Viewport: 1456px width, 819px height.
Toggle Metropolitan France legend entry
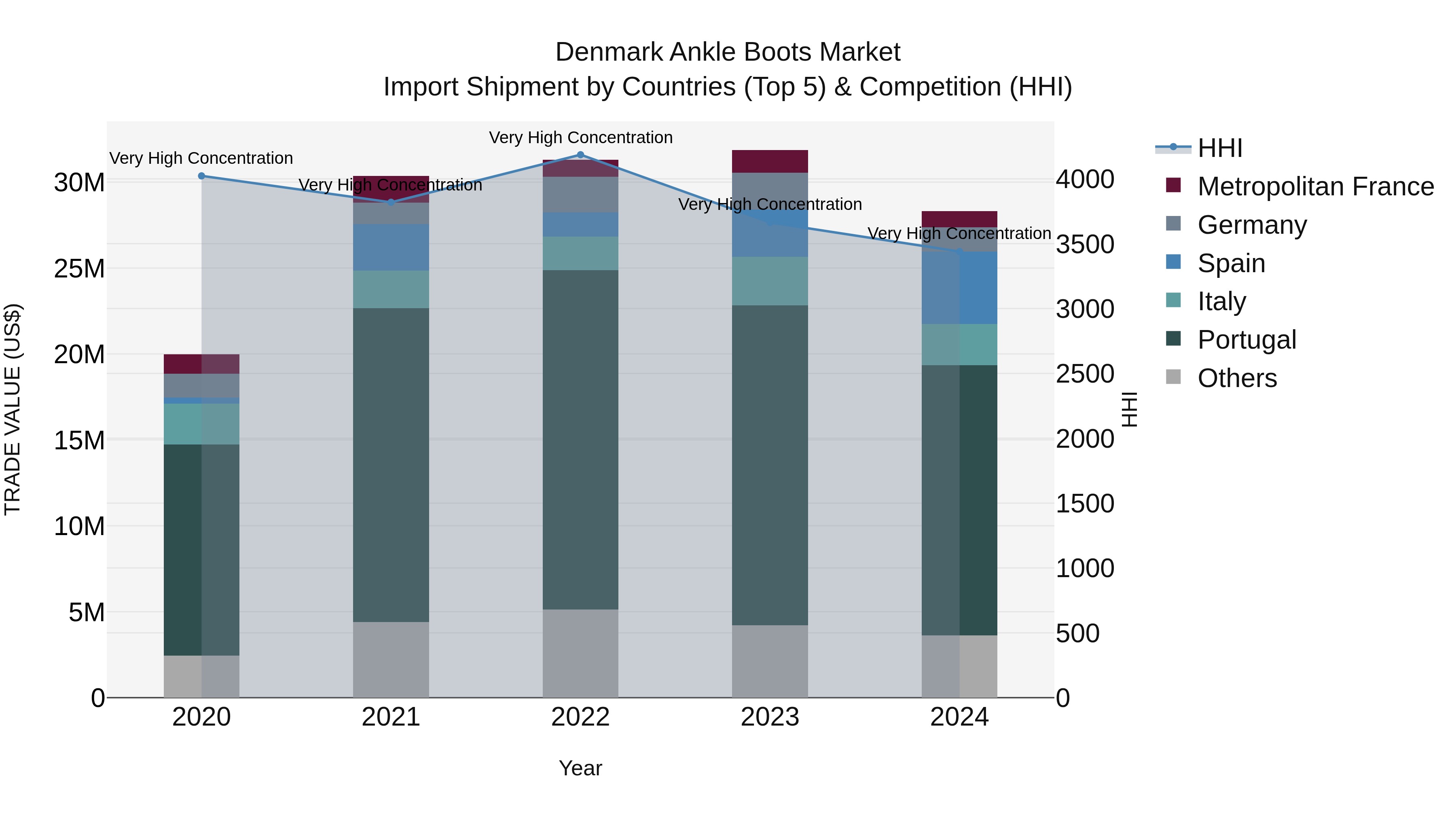(1299, 186)
